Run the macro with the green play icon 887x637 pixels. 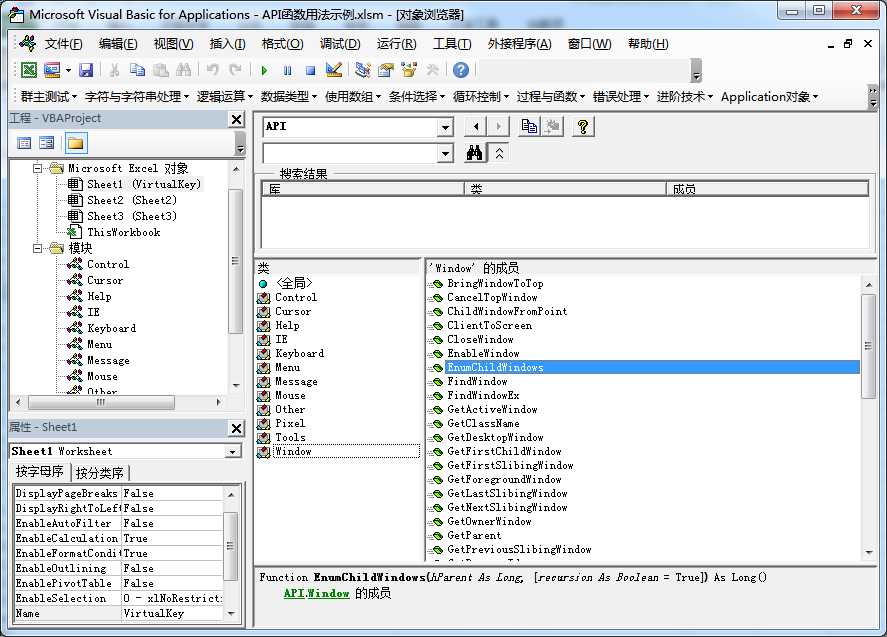point(264,71)
